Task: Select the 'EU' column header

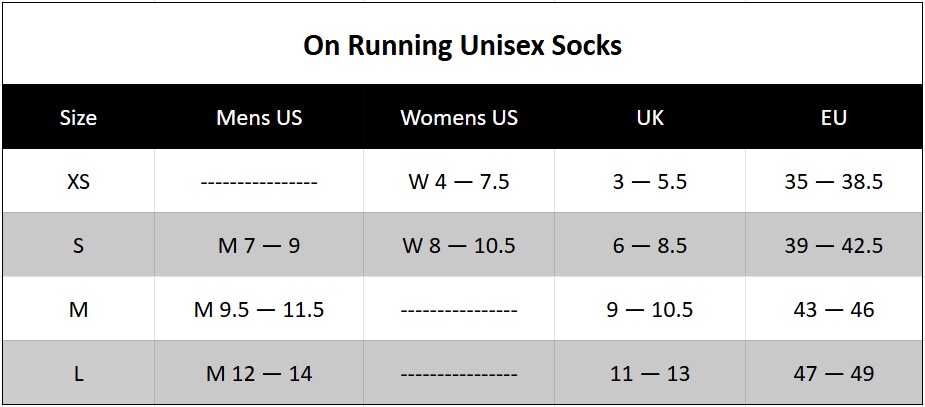Action: tap(833, 118)
